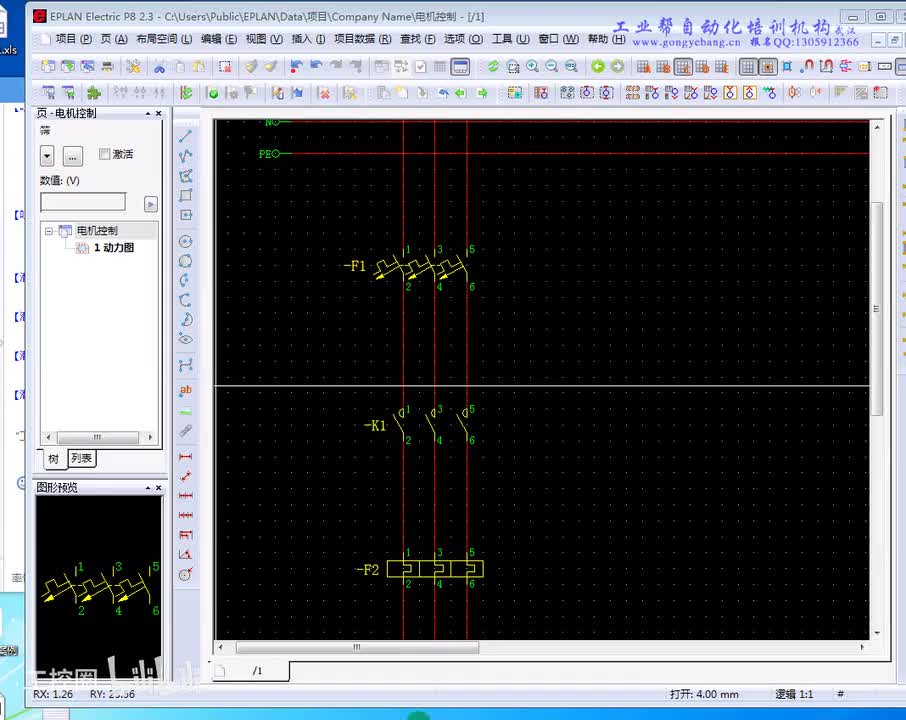Screen dimensions: 906x720
Task: Toggle the Grid C size button
Action: 683,67
